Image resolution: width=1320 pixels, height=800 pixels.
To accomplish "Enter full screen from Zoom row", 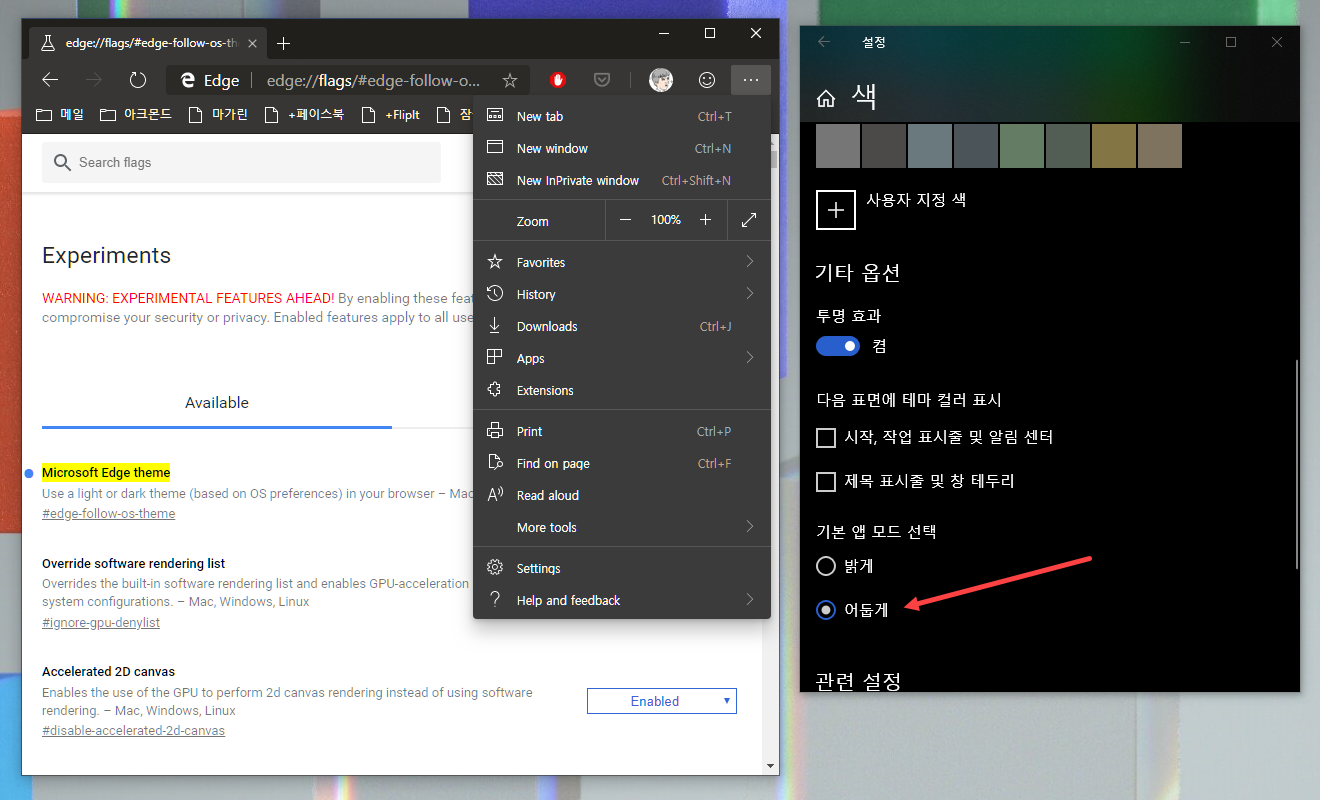I will coord(749,220).
